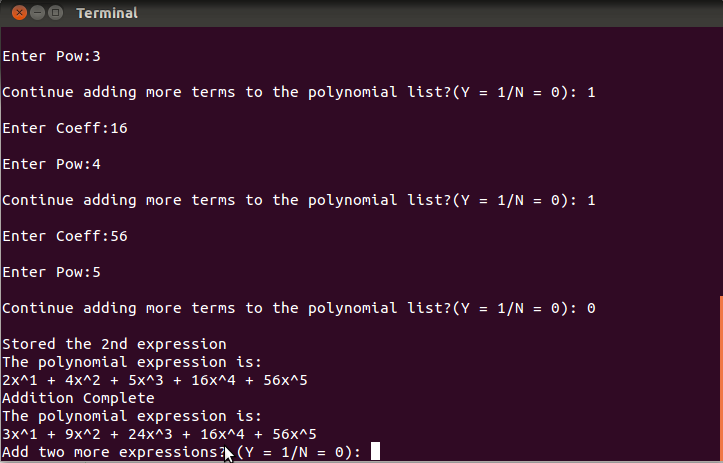Close the Terminal window

[x=19, y=13]
